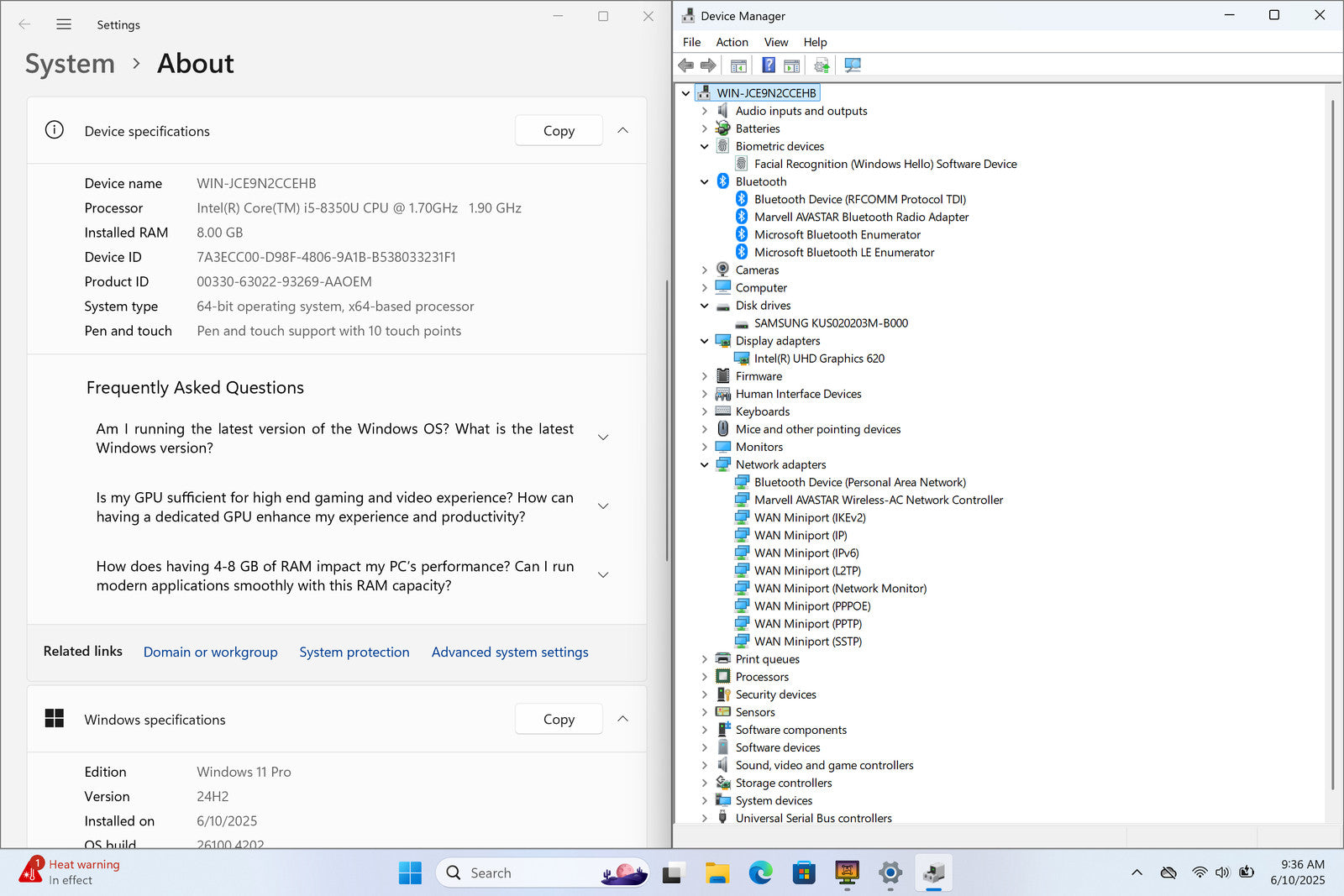Expand the GPU gaming FAQ question
This screenshot has width=1344, height=896.
tap(602, 506)
